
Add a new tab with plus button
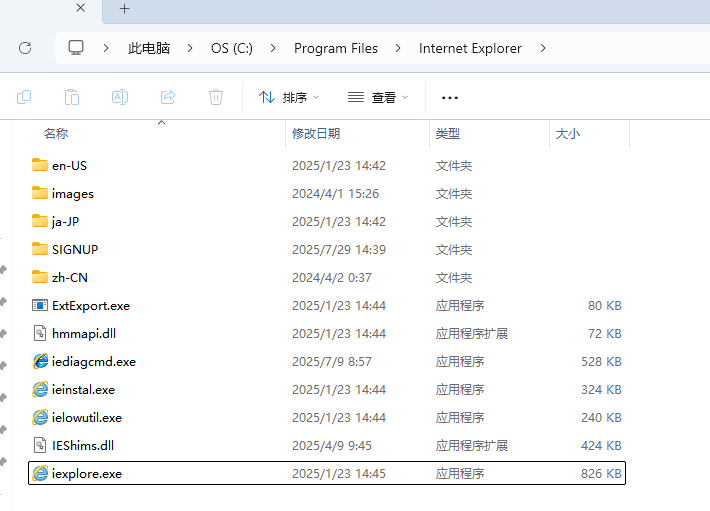coord(125,8)
